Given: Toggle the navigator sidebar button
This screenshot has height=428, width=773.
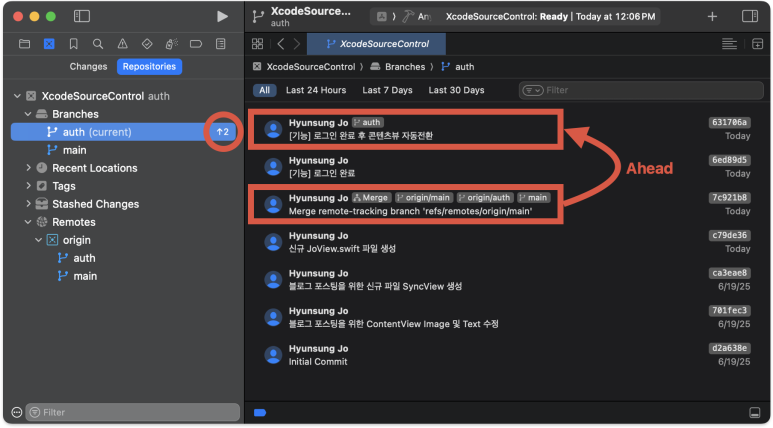Looking at the screenshot, I should [x=82, y=16].
